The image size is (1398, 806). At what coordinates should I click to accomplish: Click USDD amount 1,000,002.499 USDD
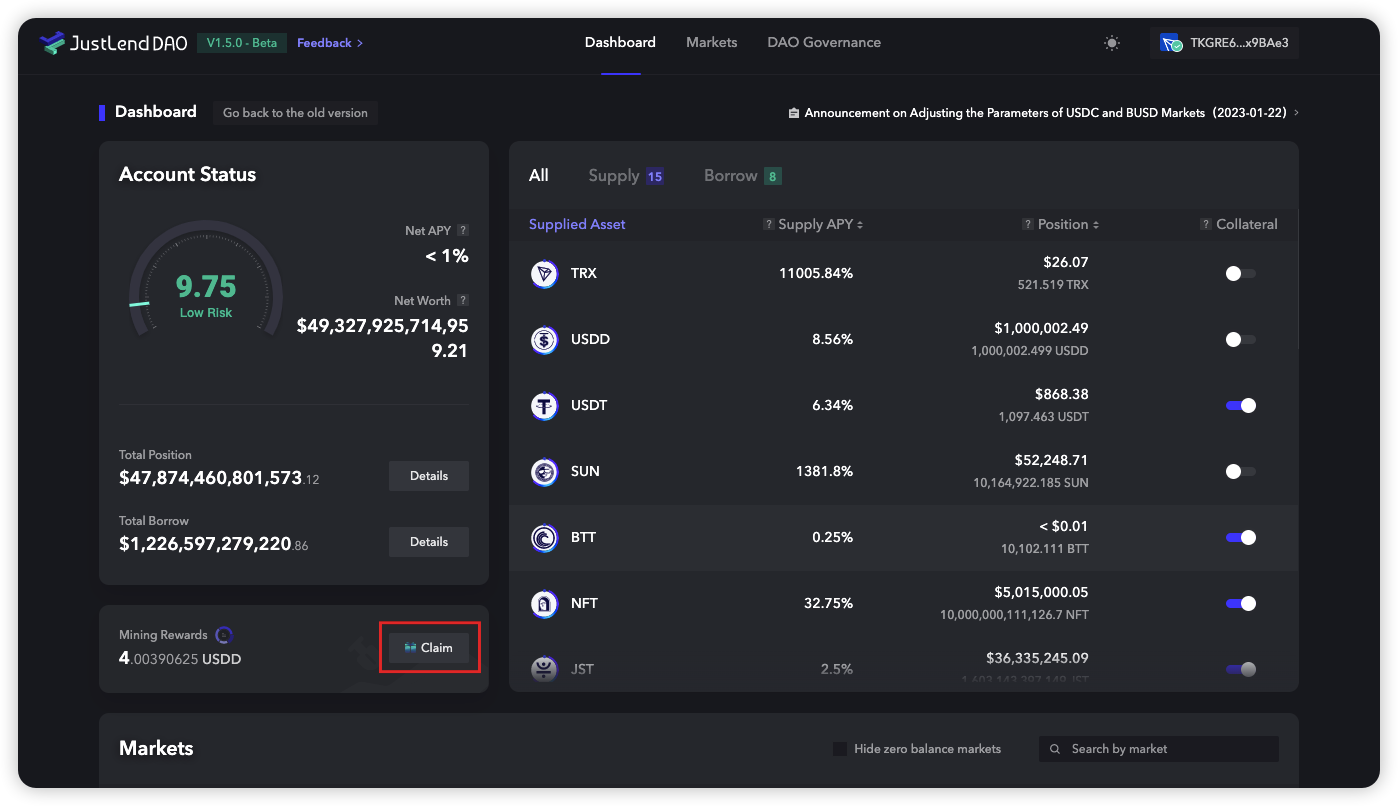tap(1030, 351)
